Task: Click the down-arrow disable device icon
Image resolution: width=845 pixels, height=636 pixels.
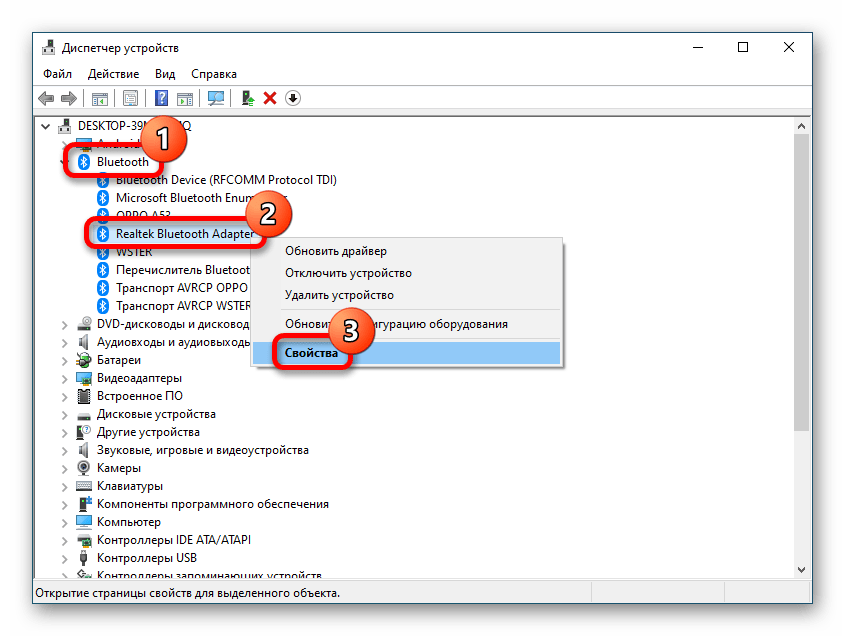Action: pos(293,98)
